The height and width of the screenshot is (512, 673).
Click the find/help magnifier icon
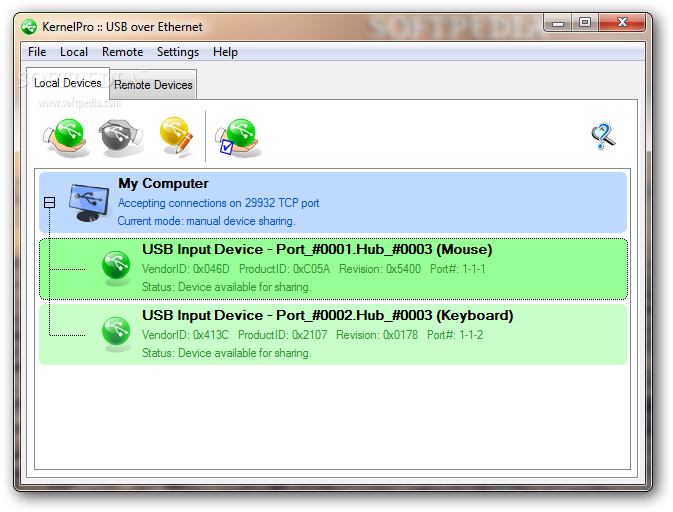pyautogui.click(x=603, y=136)
